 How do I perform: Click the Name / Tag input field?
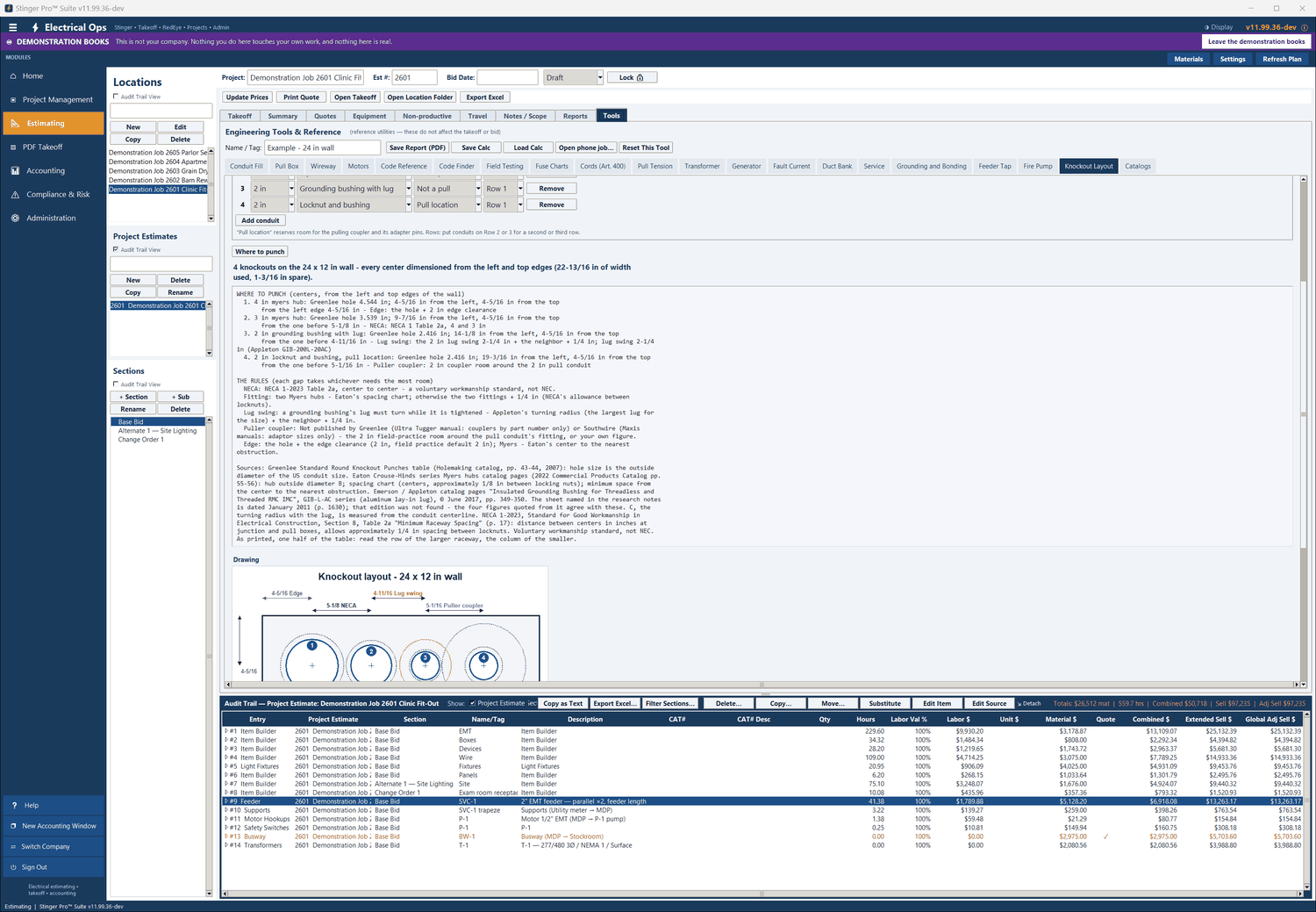click(322, 147)
